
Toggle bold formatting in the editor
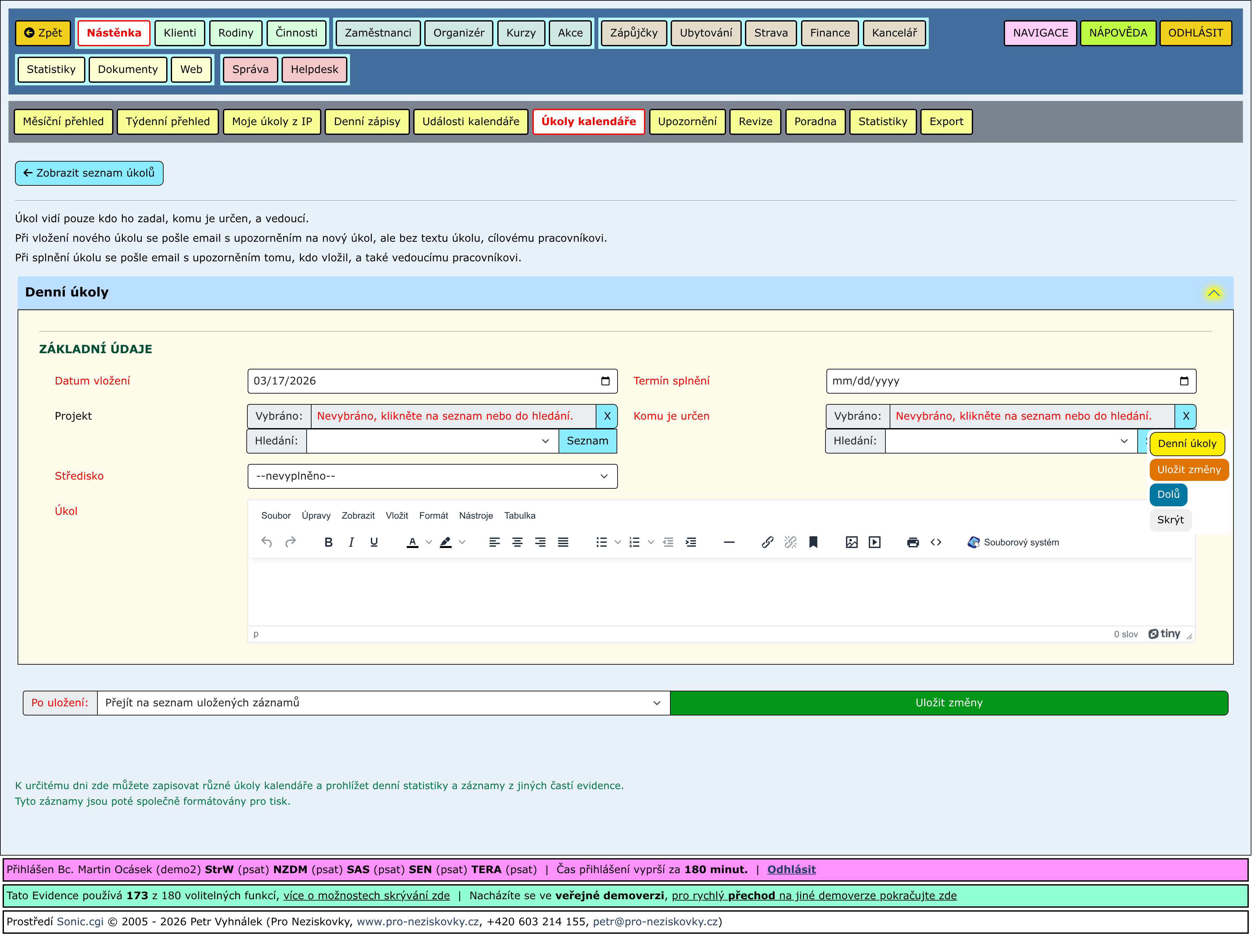pyautogui.click(x=328, y=542)
